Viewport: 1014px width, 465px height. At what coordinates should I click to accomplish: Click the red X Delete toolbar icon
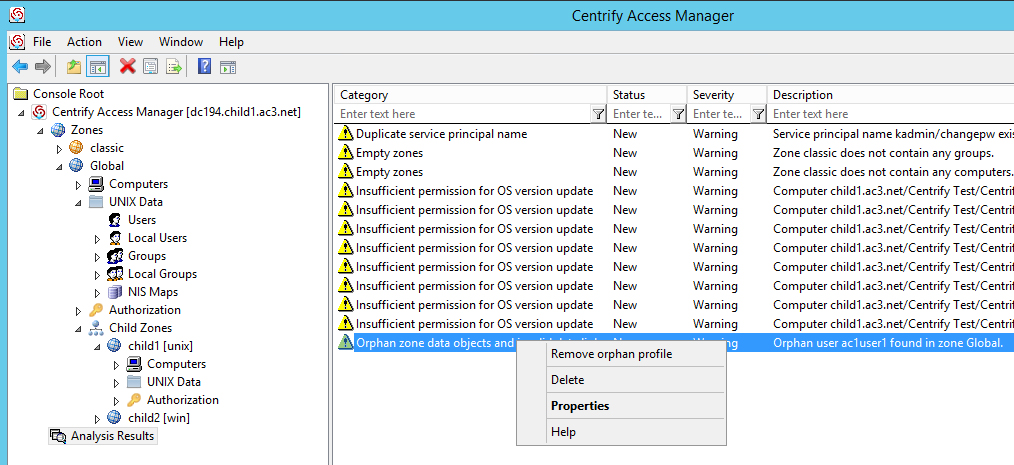pos(127,67)
